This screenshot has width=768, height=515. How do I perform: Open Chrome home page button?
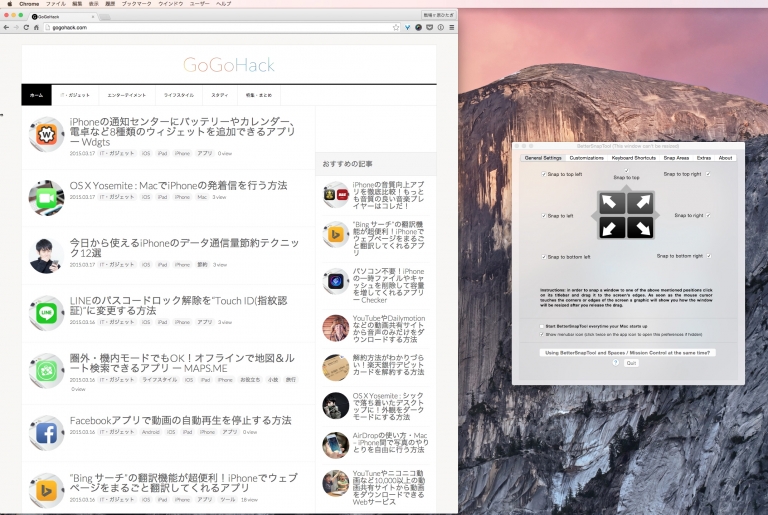pyautogui.click(x=36, y=27)
